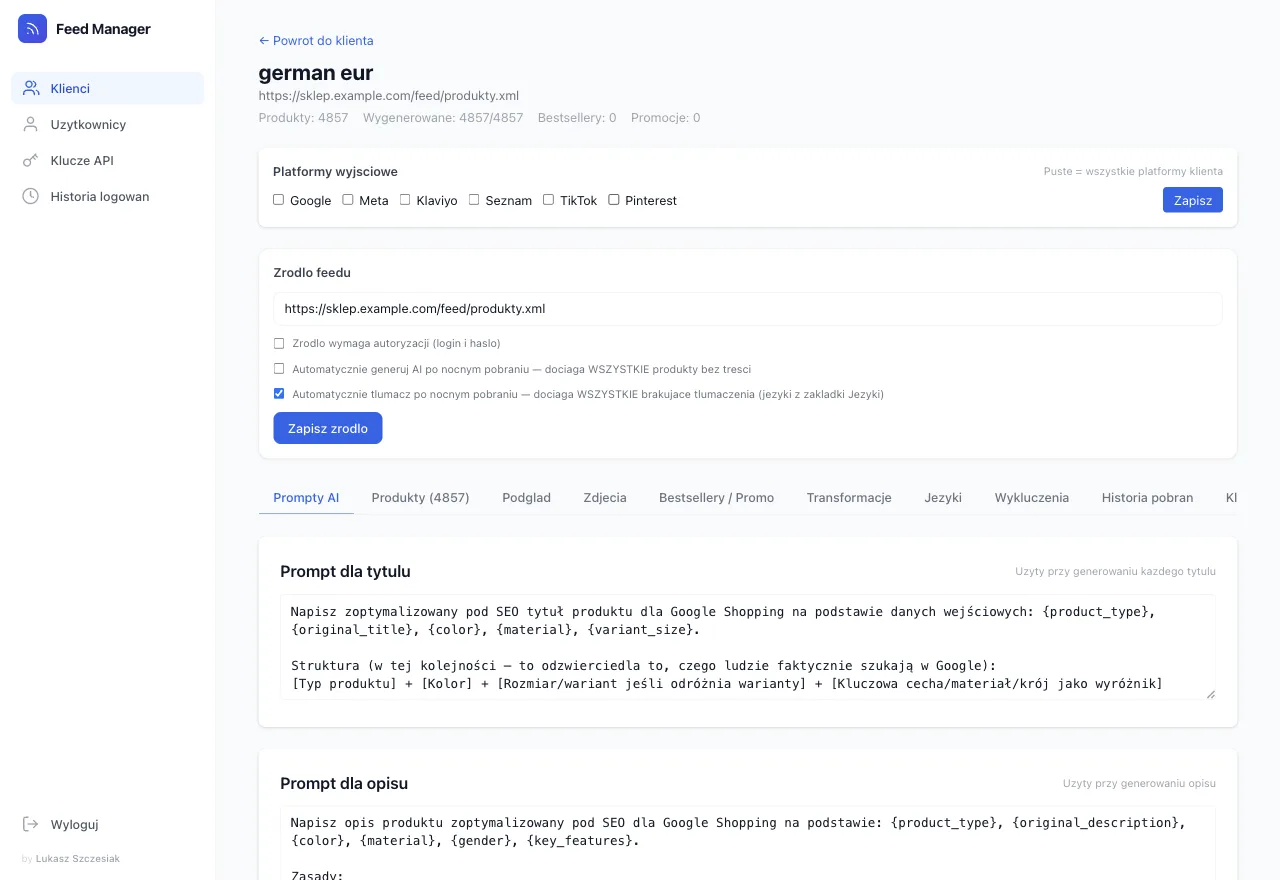The width and height of the screenshot is (1280, 880).
Task: Save output platforms with Zapisz button
Action: (1192, 200)
